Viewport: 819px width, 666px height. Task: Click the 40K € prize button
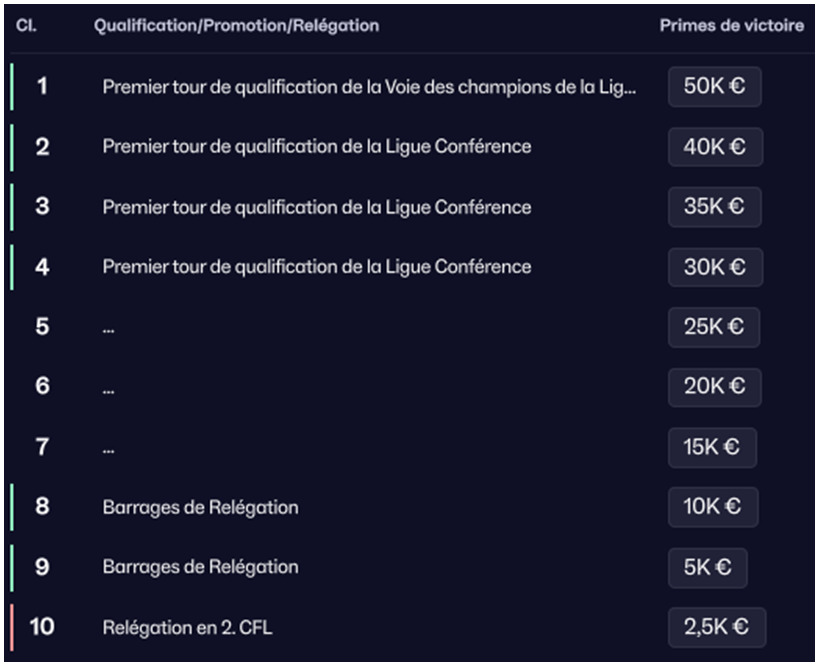pyautogui.click(x=714, y=147)
